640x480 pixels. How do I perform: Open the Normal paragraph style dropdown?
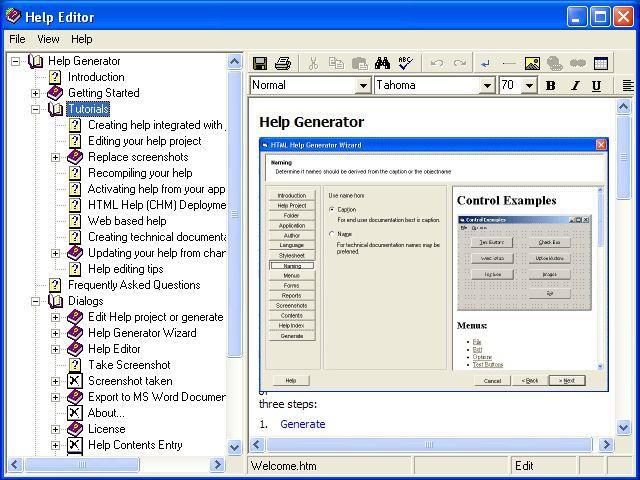[x=361, y=86]
